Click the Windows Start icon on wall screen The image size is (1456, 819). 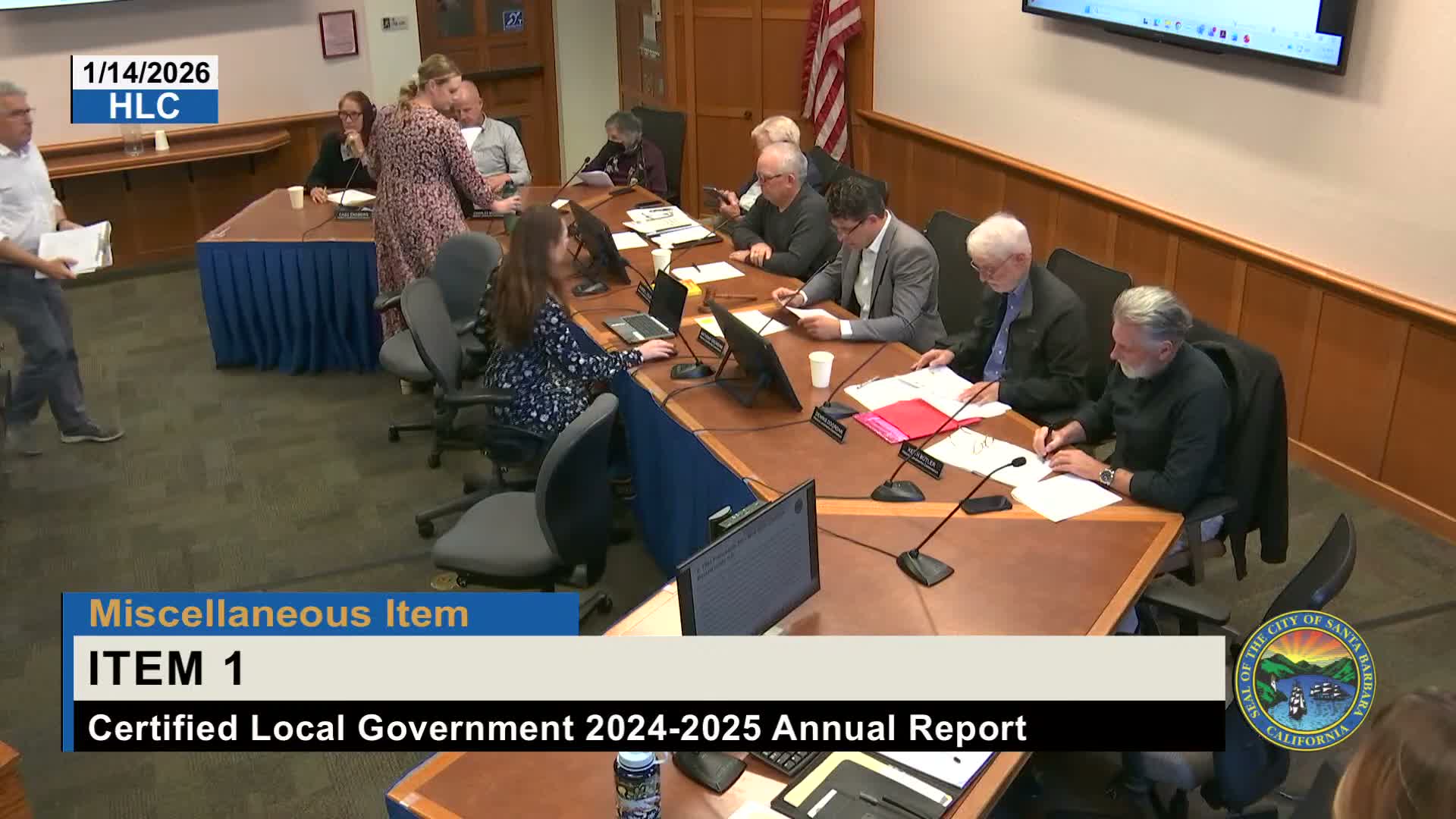coord(1087,9)
